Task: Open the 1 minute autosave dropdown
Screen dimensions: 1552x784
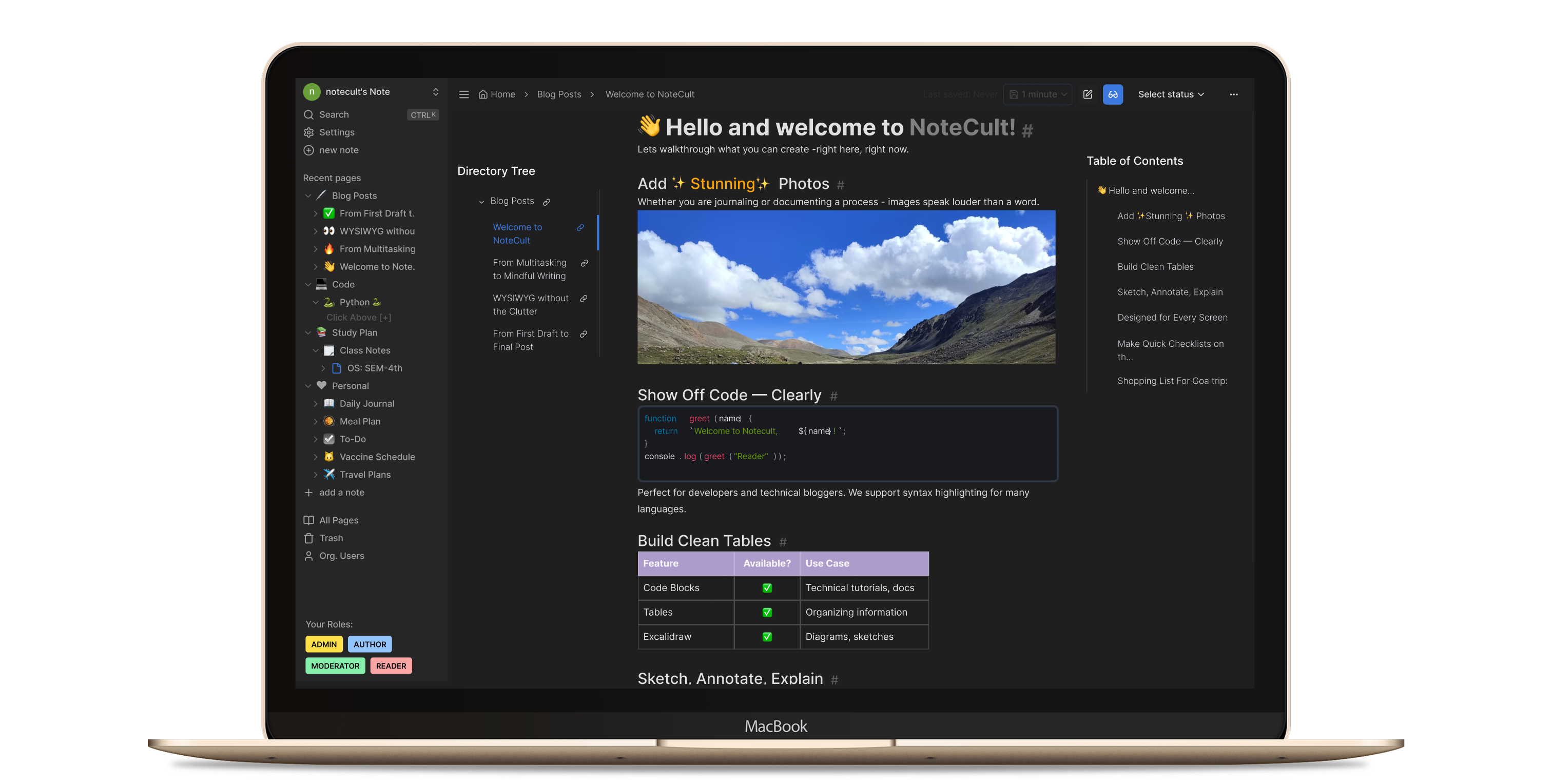Action: click(1037, 94)
